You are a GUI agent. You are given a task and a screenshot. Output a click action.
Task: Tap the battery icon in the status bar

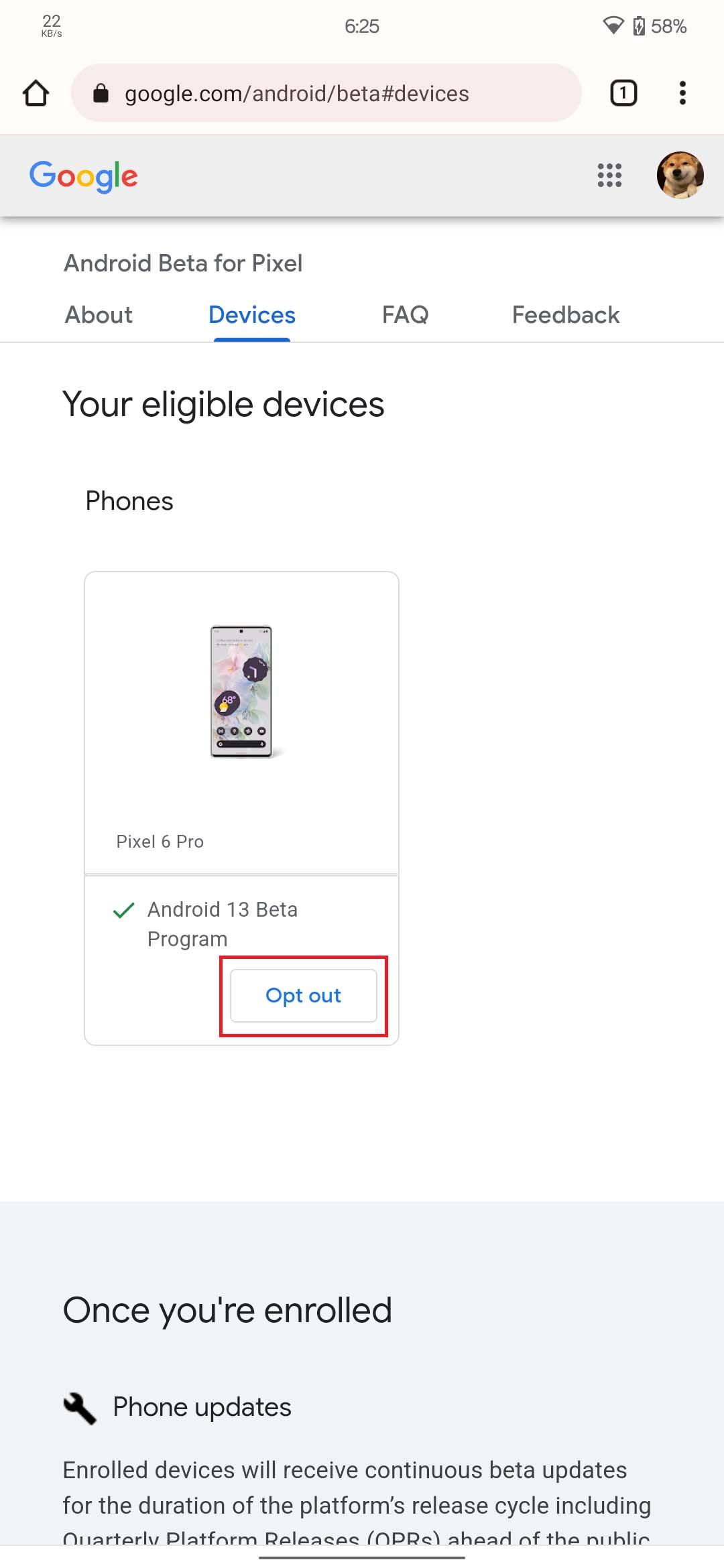pos(639,26)
